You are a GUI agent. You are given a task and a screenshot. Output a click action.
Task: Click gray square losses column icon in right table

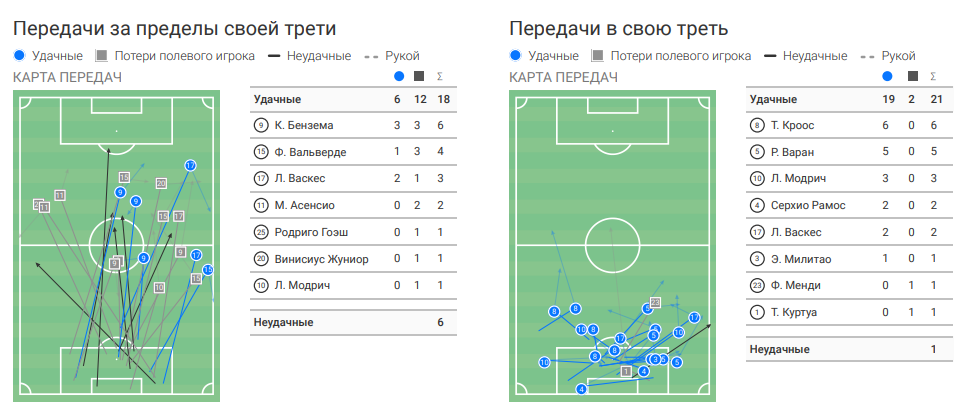(908, 76)
